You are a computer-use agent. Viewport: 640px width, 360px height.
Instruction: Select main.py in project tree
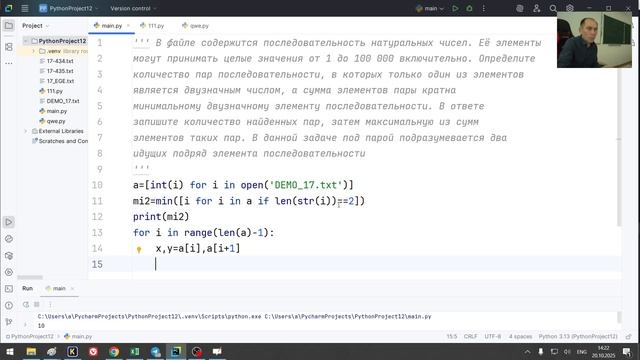53,111
